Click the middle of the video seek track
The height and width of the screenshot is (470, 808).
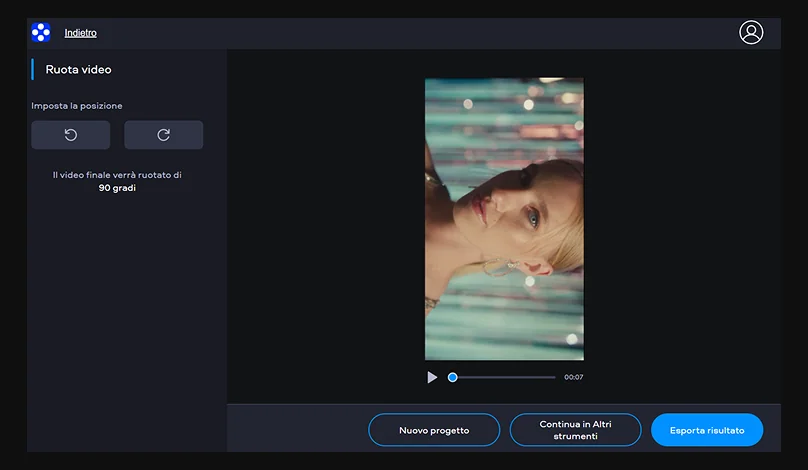click(503, 377)
